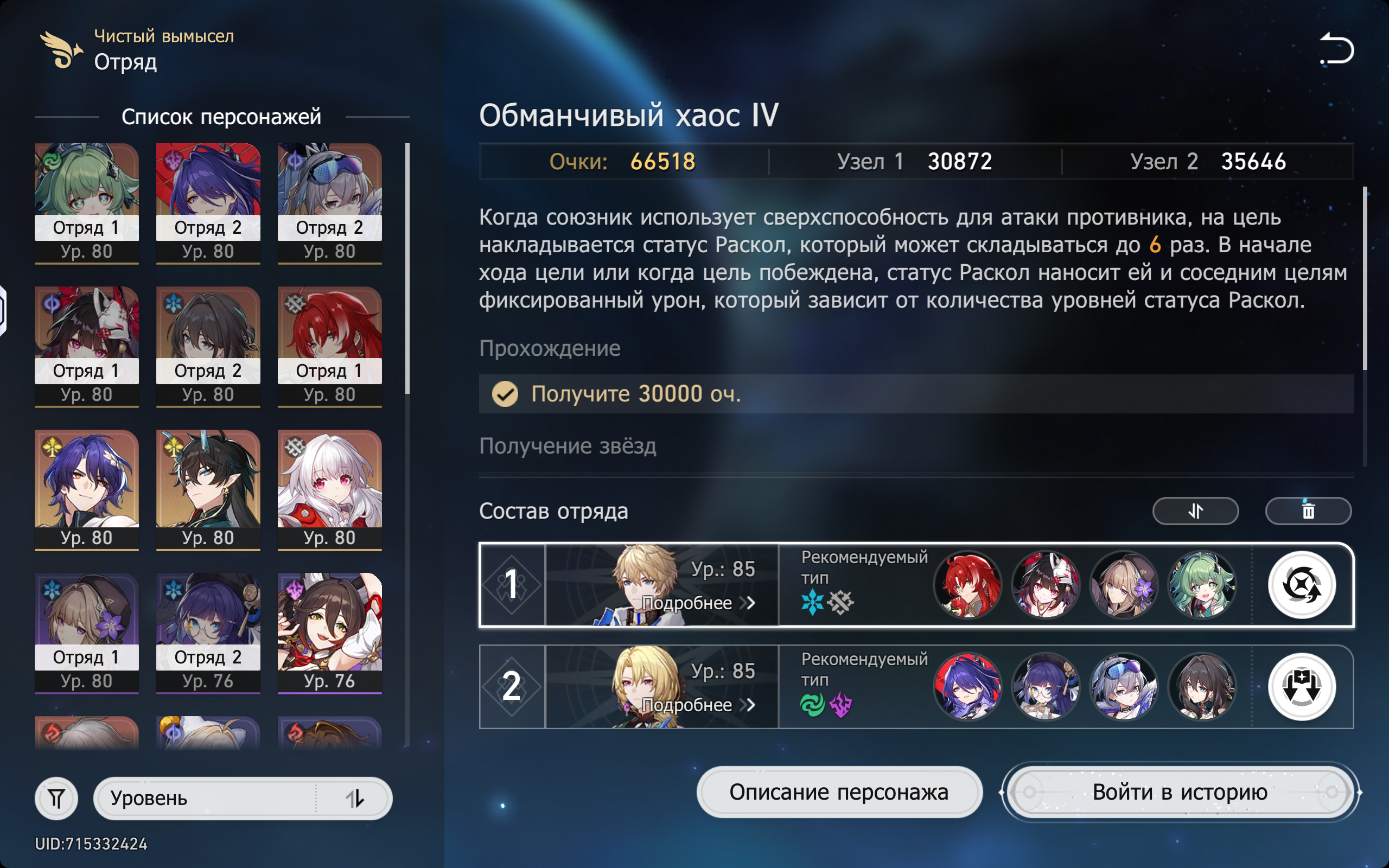Click the trash icon to clear team

1308,510
